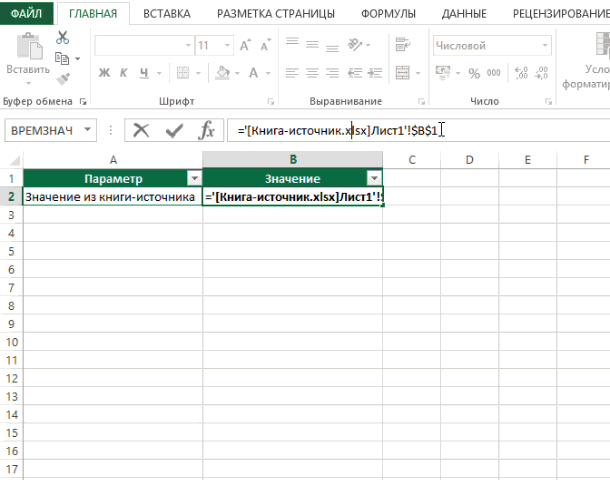Increase font size with the large A icon
This screenshot has width=610, height=480.
245,46
